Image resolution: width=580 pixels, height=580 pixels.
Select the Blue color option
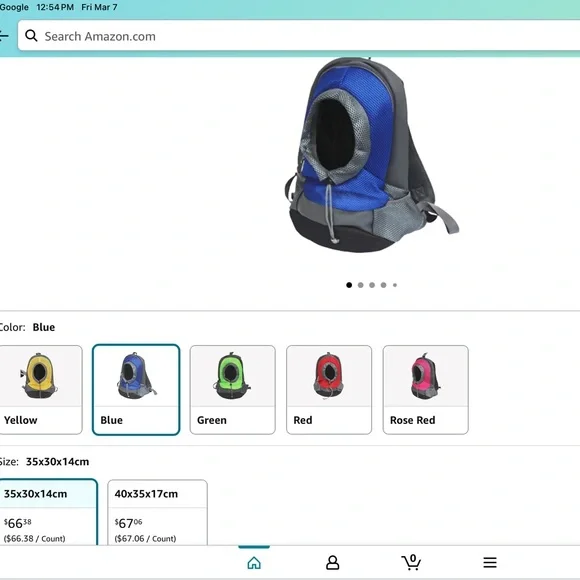136,390
